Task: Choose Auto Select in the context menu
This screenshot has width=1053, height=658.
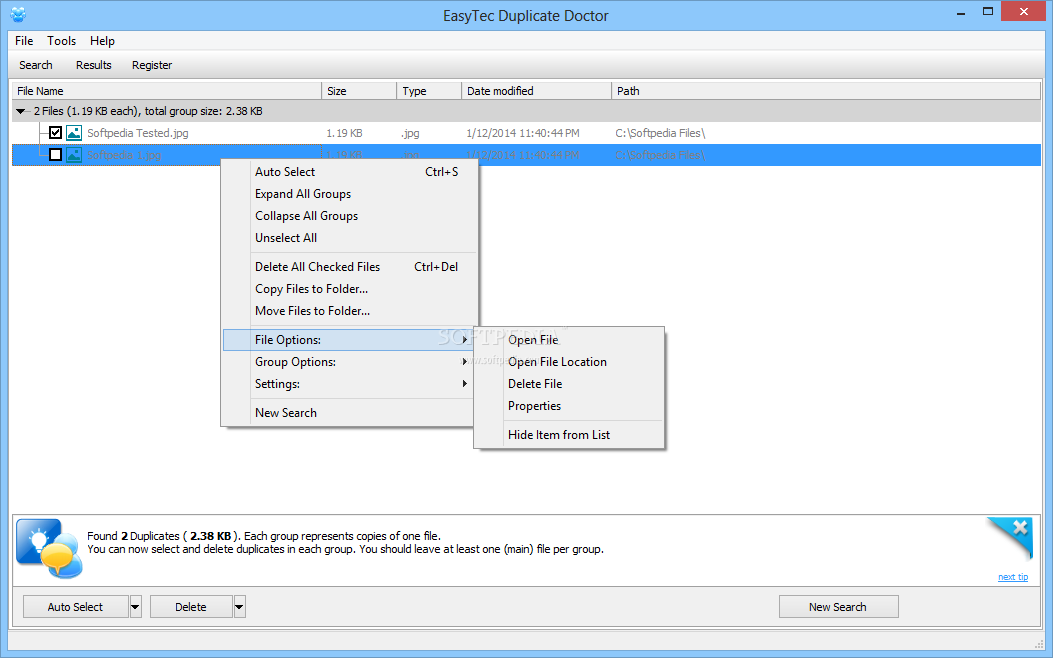Action: pos(349,172)
